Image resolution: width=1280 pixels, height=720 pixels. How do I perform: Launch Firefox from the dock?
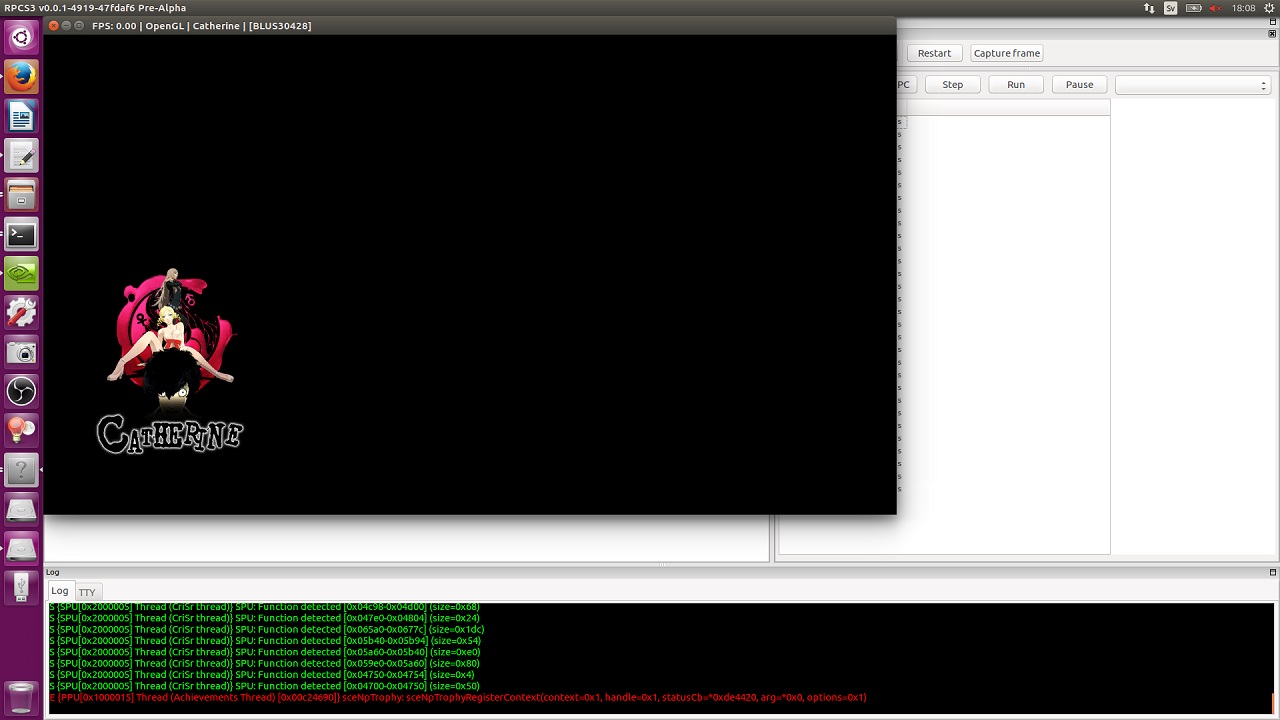[21, 77]
